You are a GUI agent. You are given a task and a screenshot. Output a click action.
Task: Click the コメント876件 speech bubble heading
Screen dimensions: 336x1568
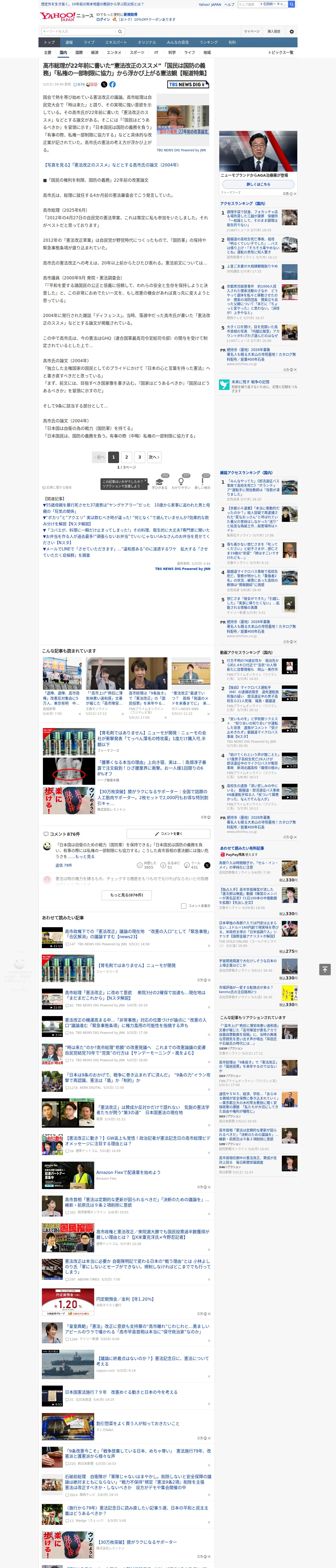[x=61, y=834]
